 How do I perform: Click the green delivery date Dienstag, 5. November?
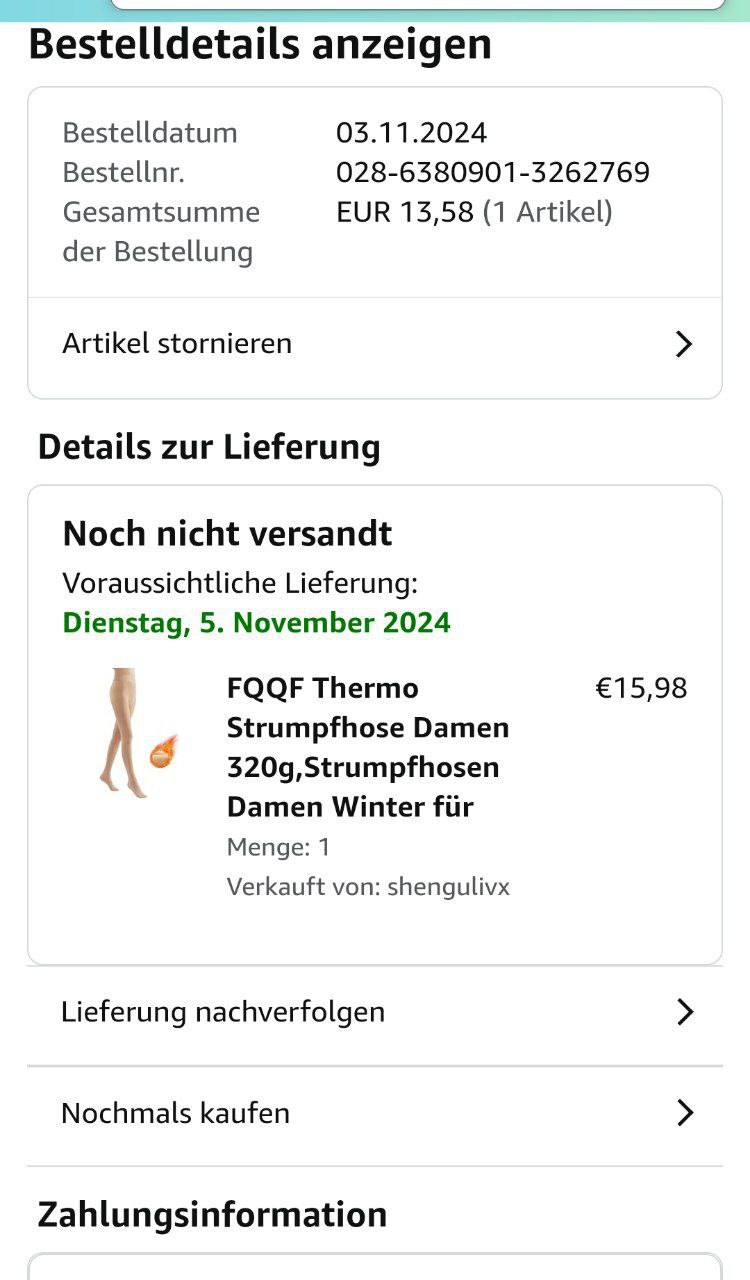pyautogui.click(x=256, y=623)
